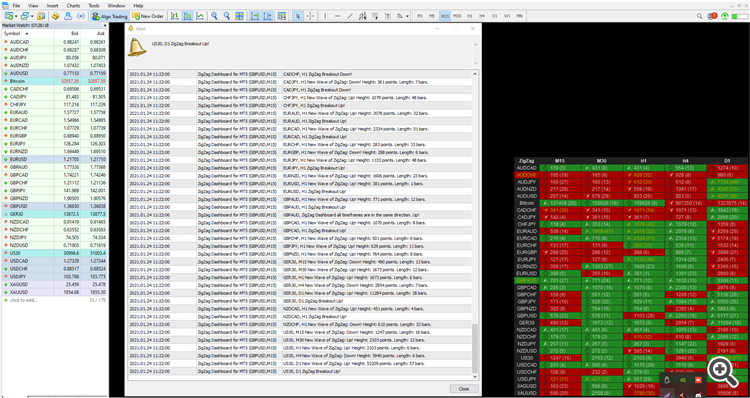Select the arrow cursor tool
Image resolution: width=750 pixels, height=398 pixels.
[298, 16]
